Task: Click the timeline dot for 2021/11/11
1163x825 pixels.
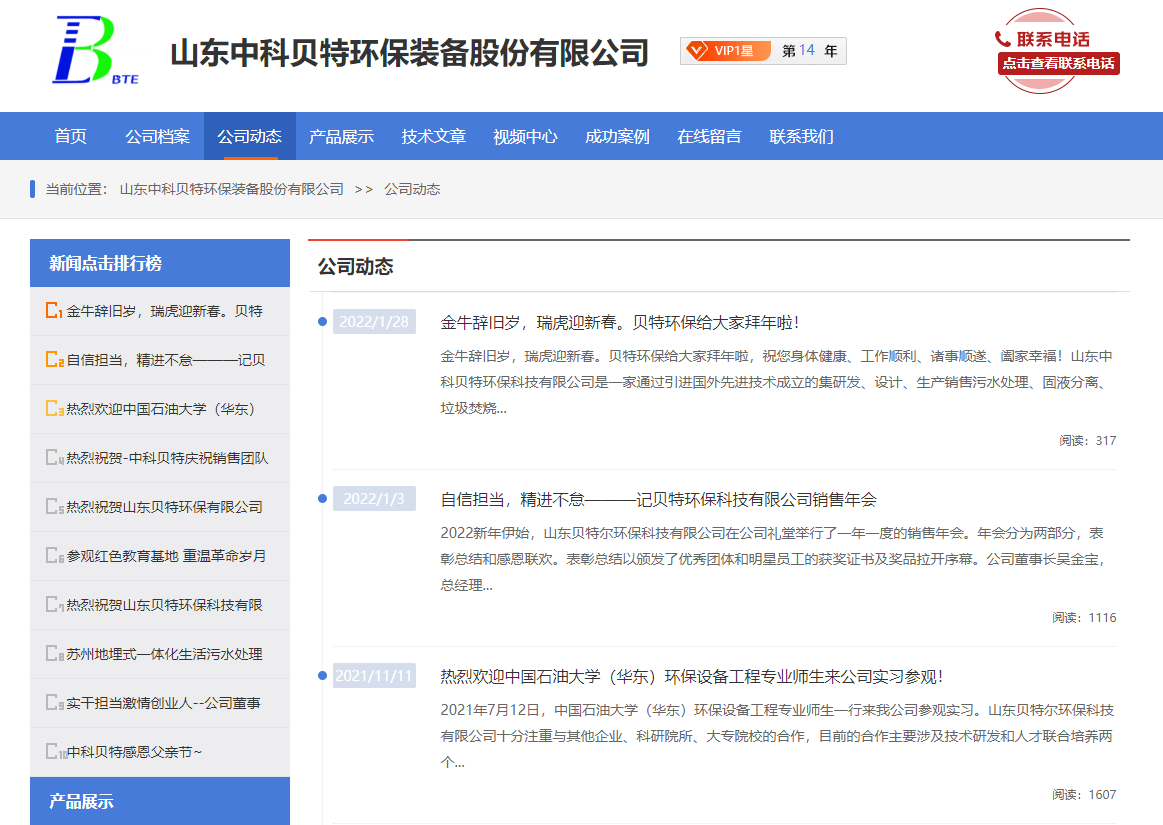Action: point(322,676)
